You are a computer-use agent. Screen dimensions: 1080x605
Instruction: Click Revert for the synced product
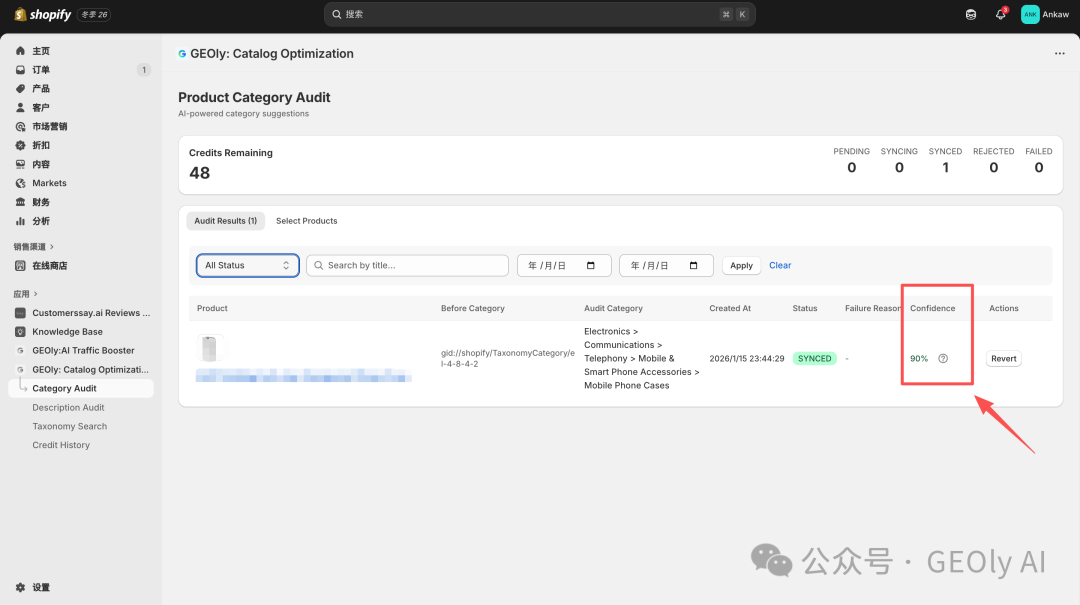coord(1004,358)
